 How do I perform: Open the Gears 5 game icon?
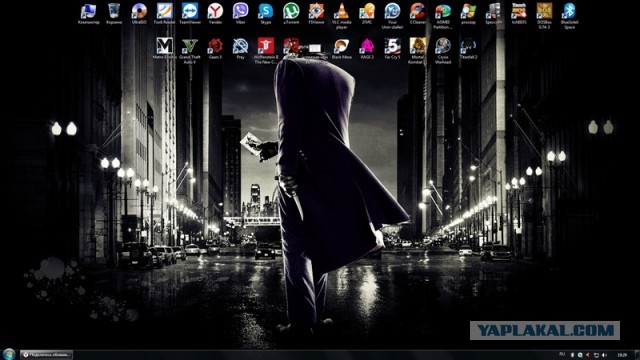click(215, 49)
